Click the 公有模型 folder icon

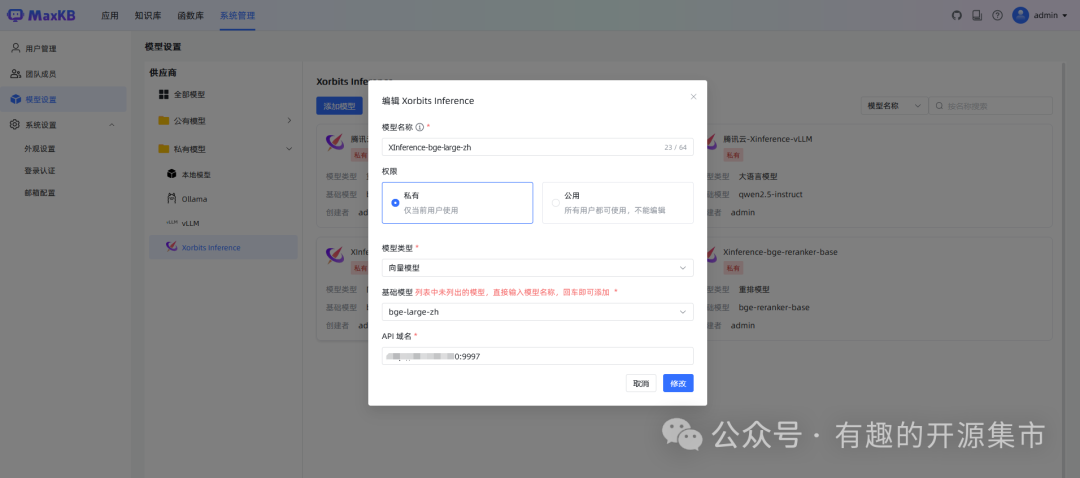point(163,121)
